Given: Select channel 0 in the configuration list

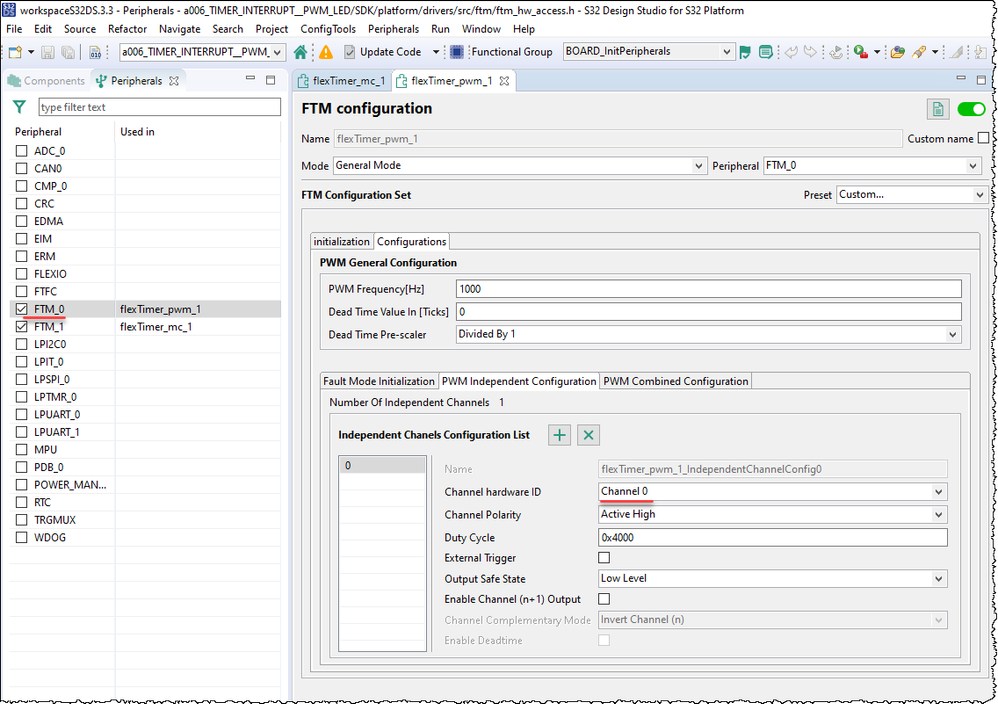Looking at the screenshot, I should point(382,465).
